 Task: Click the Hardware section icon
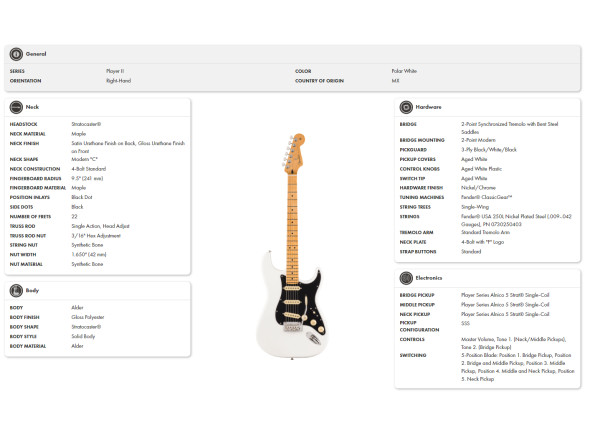point(406,107)
